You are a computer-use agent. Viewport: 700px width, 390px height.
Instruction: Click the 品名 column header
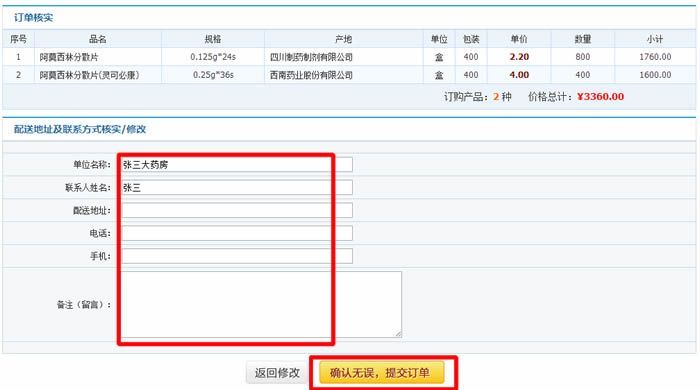[x=98, y=39]
